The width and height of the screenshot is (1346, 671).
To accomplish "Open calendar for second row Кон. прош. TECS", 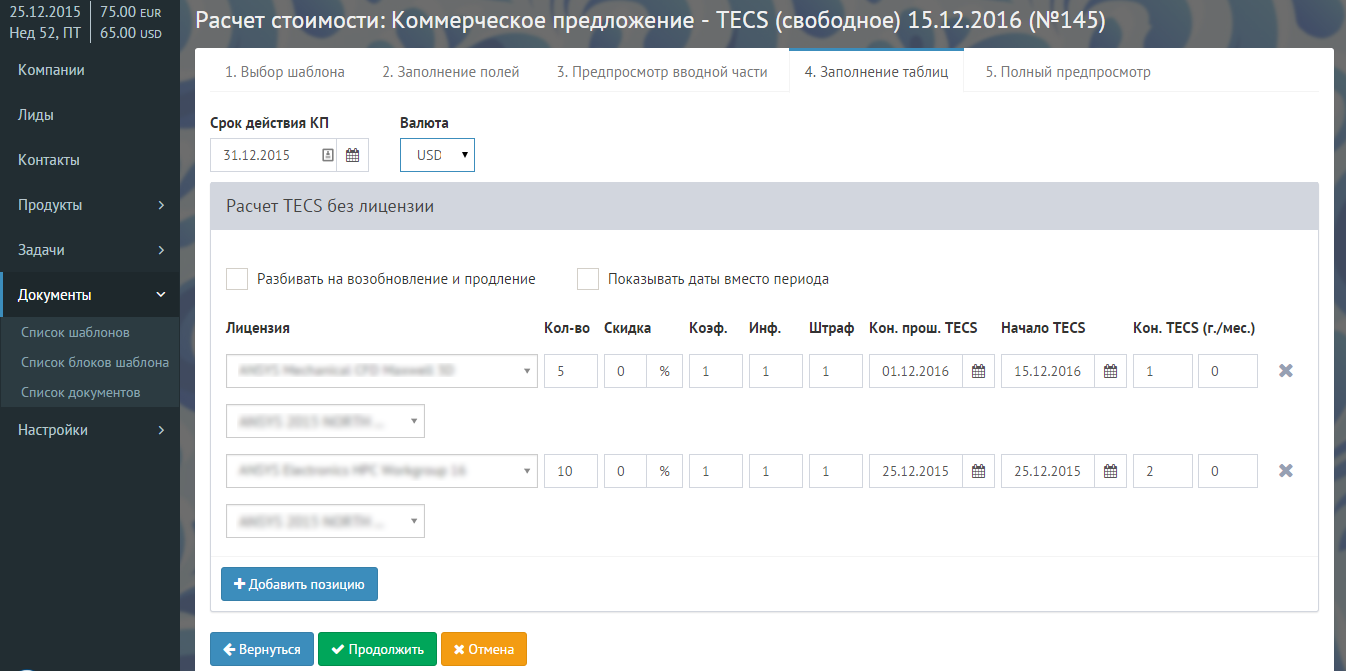I will 978,471.
